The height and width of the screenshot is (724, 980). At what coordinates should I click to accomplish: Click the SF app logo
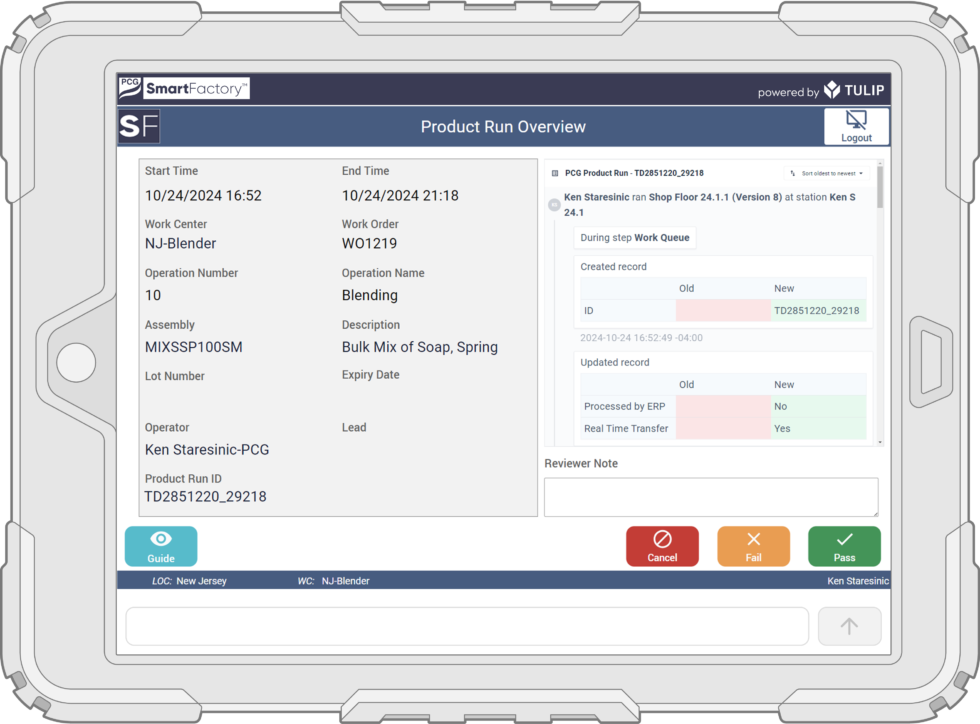click(x=139, y=126)
